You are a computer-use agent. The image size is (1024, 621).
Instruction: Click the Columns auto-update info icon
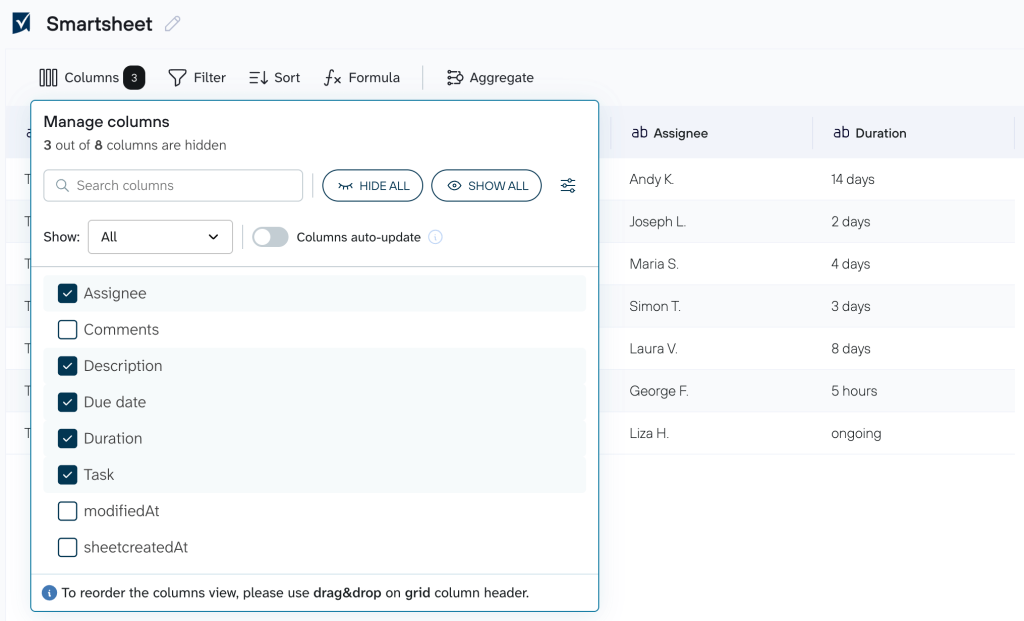435,237
